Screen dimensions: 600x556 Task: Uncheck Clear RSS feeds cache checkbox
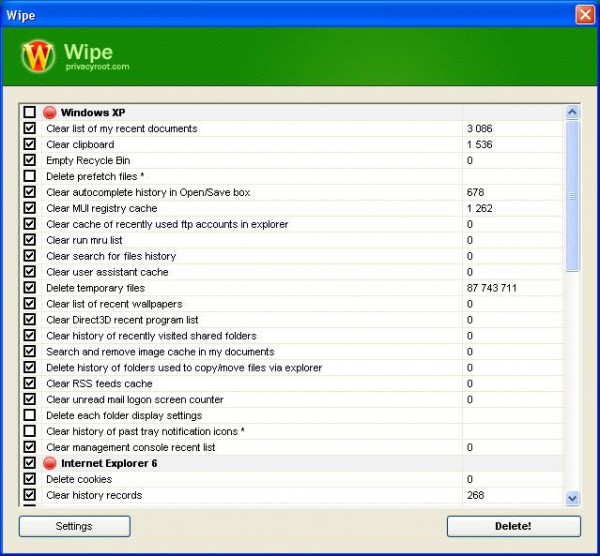click(29, 383)
